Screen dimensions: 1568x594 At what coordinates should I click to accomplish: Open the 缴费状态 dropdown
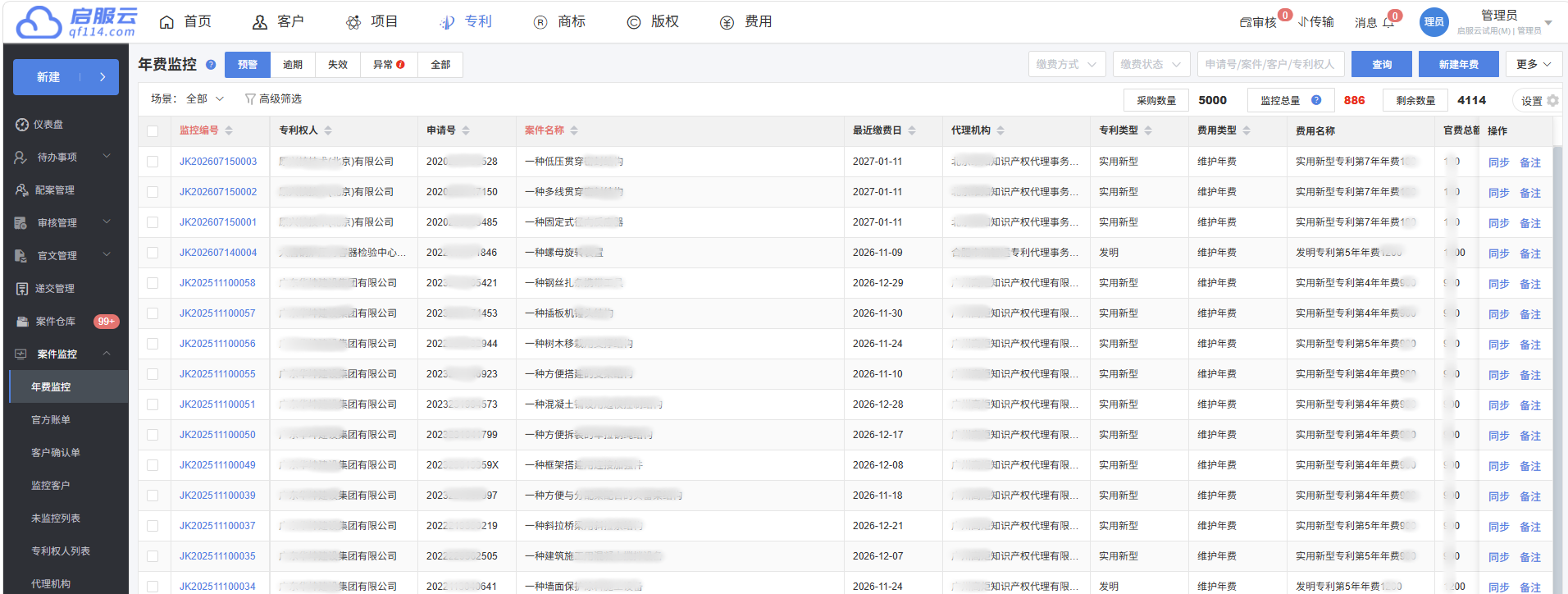coord(1151,64)
